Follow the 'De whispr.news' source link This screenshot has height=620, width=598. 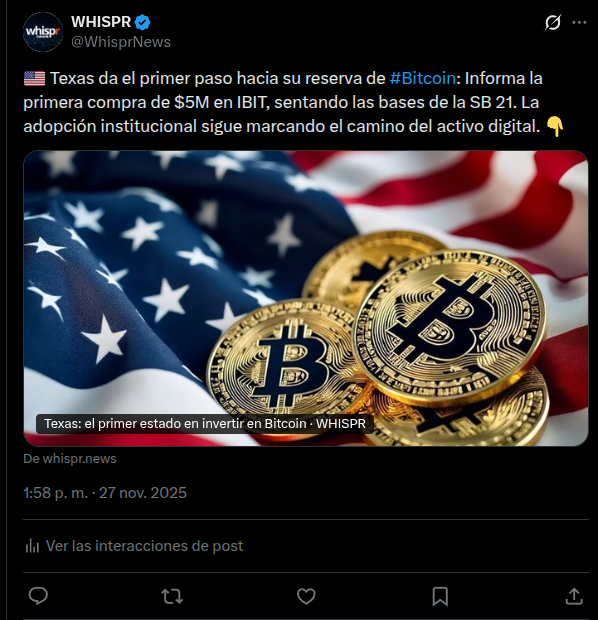pos(70,459)
